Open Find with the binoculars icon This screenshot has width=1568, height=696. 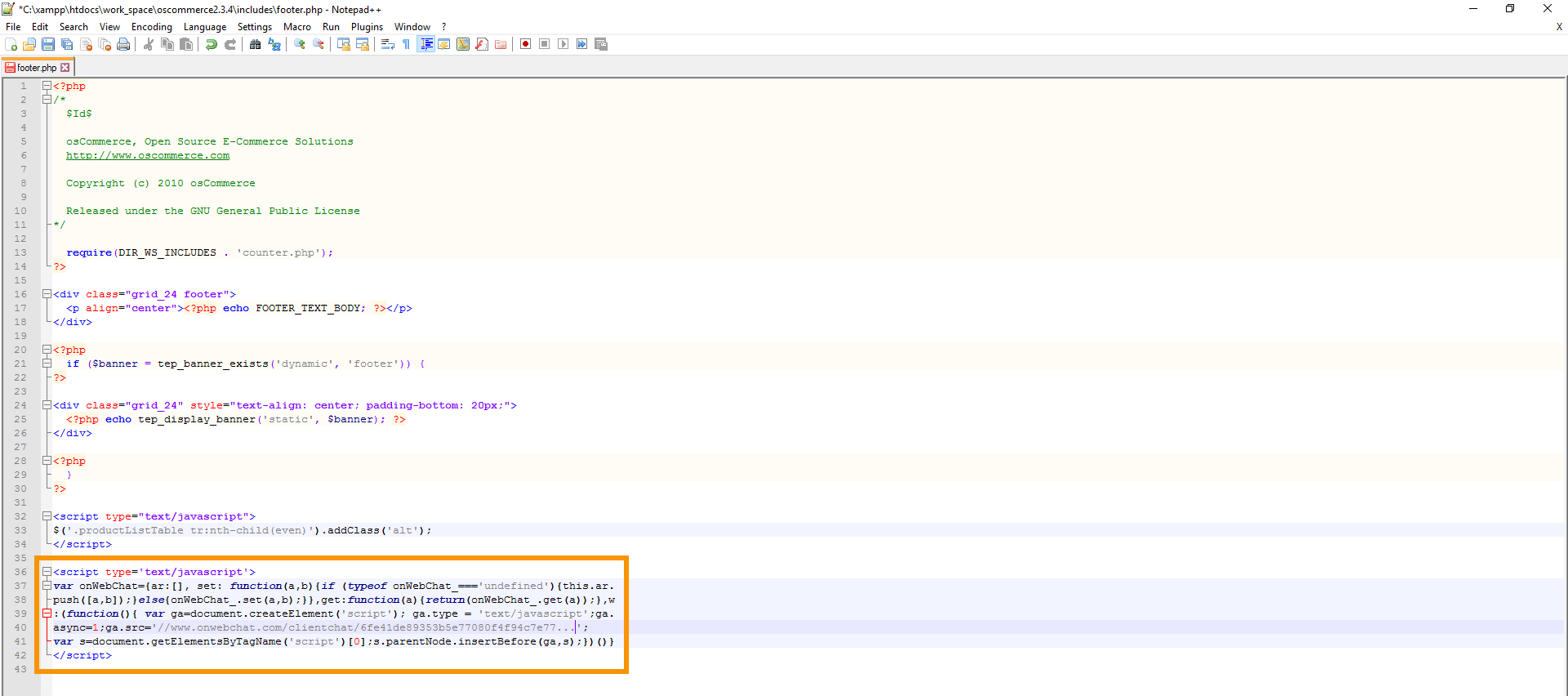click(x=256, y=44)
